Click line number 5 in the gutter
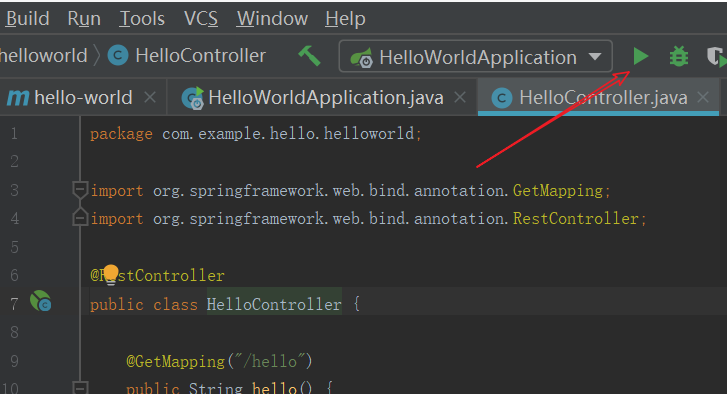Viewport: 727px width, 394px height. click(14, 247)
